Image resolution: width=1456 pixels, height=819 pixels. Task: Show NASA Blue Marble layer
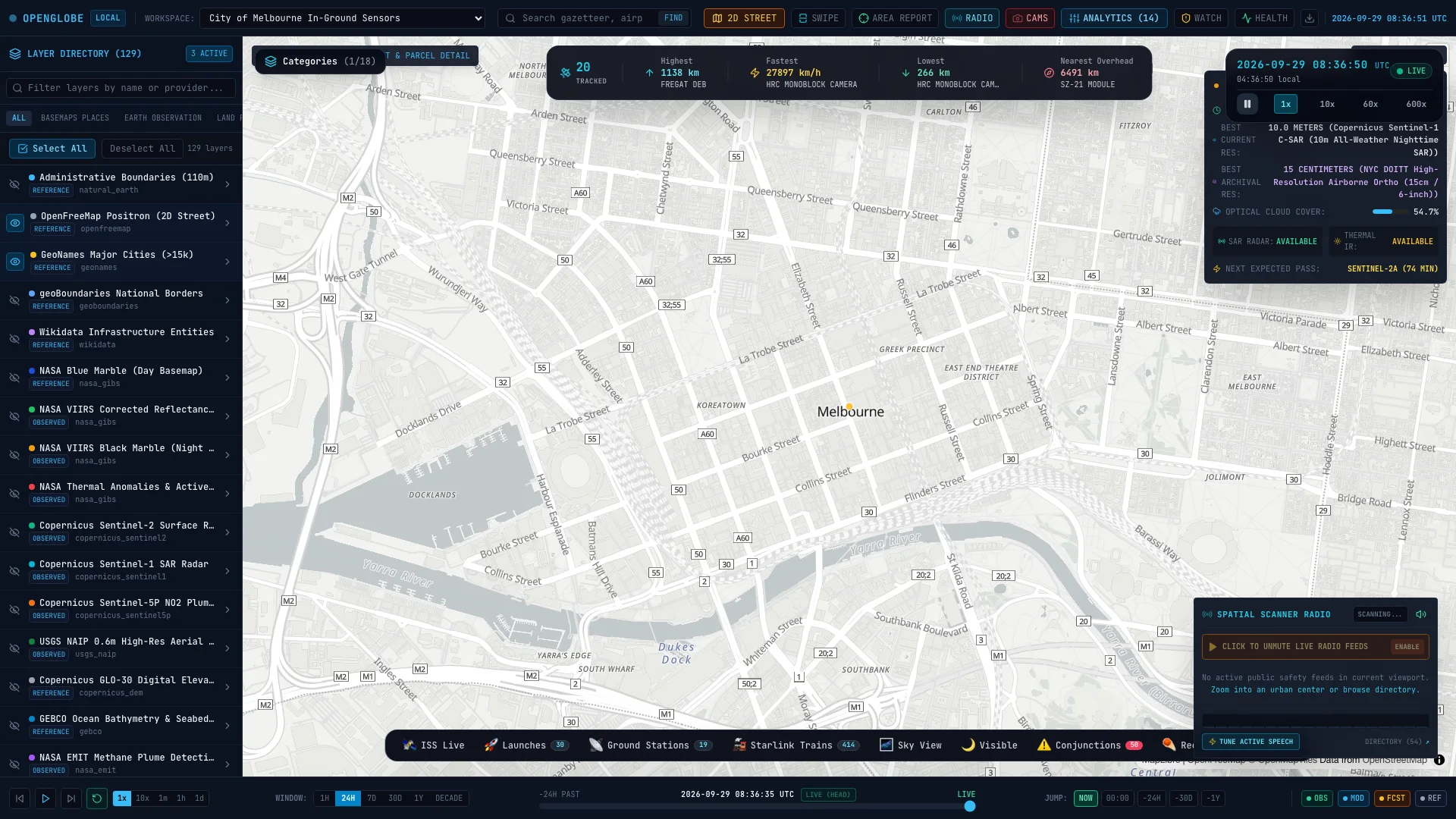(14, 378)
